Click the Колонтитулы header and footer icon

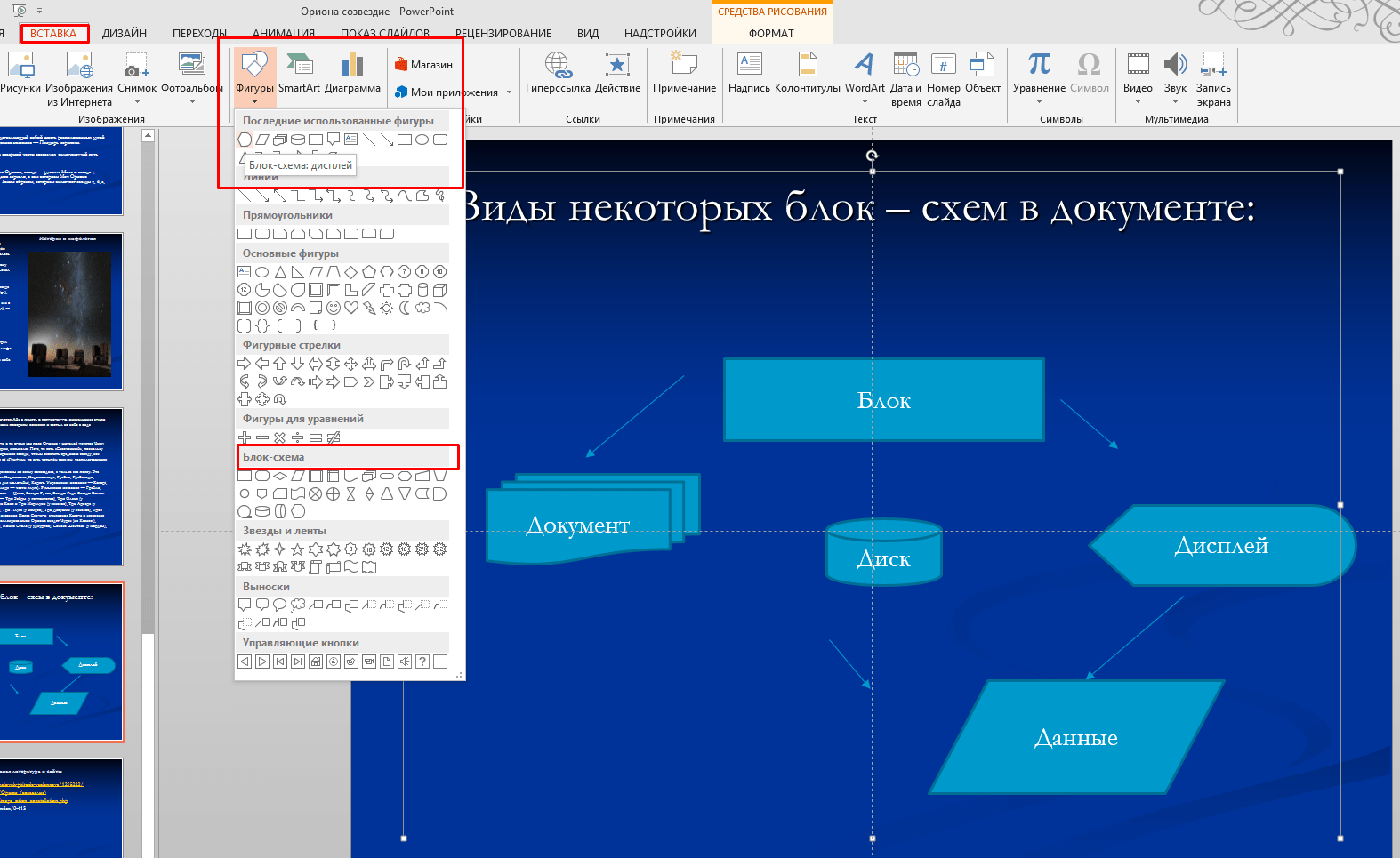pyautogui.click(x=807, y=73)
